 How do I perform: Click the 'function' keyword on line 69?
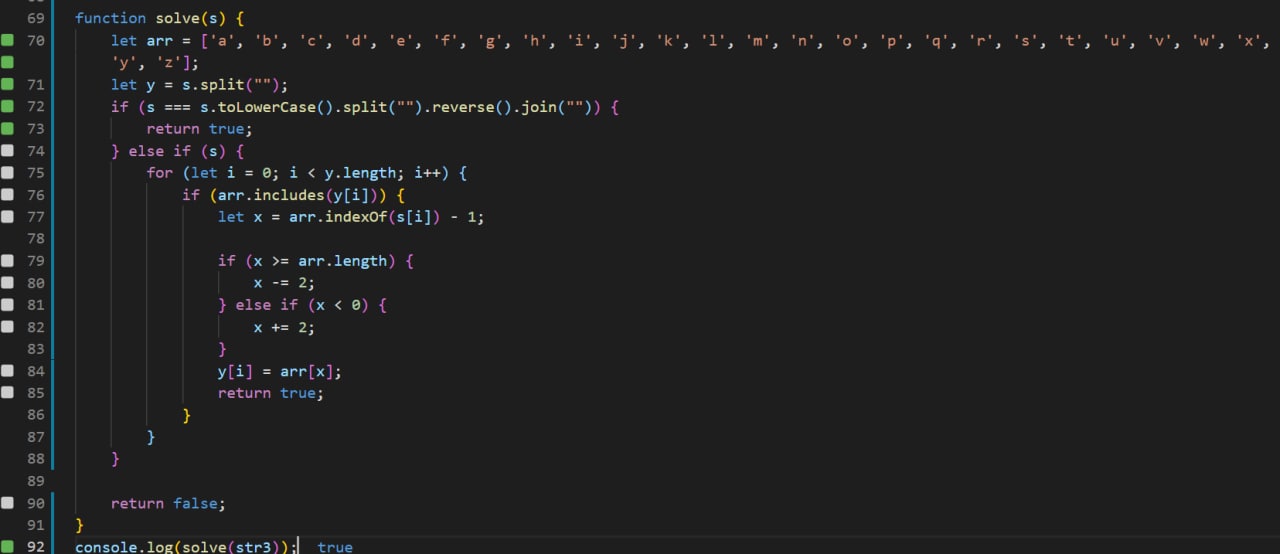coord(111,19)
